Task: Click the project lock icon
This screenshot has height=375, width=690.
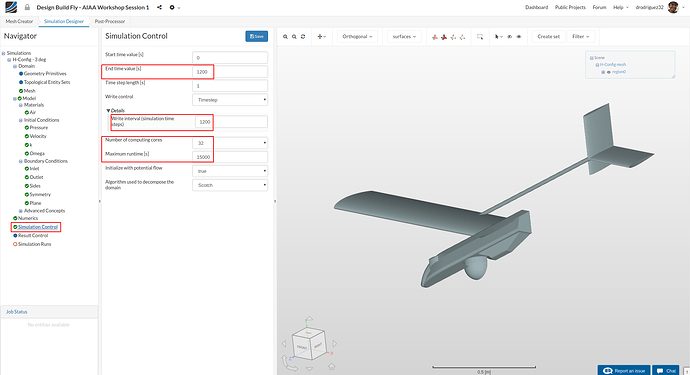Action: tap(27, 7)
